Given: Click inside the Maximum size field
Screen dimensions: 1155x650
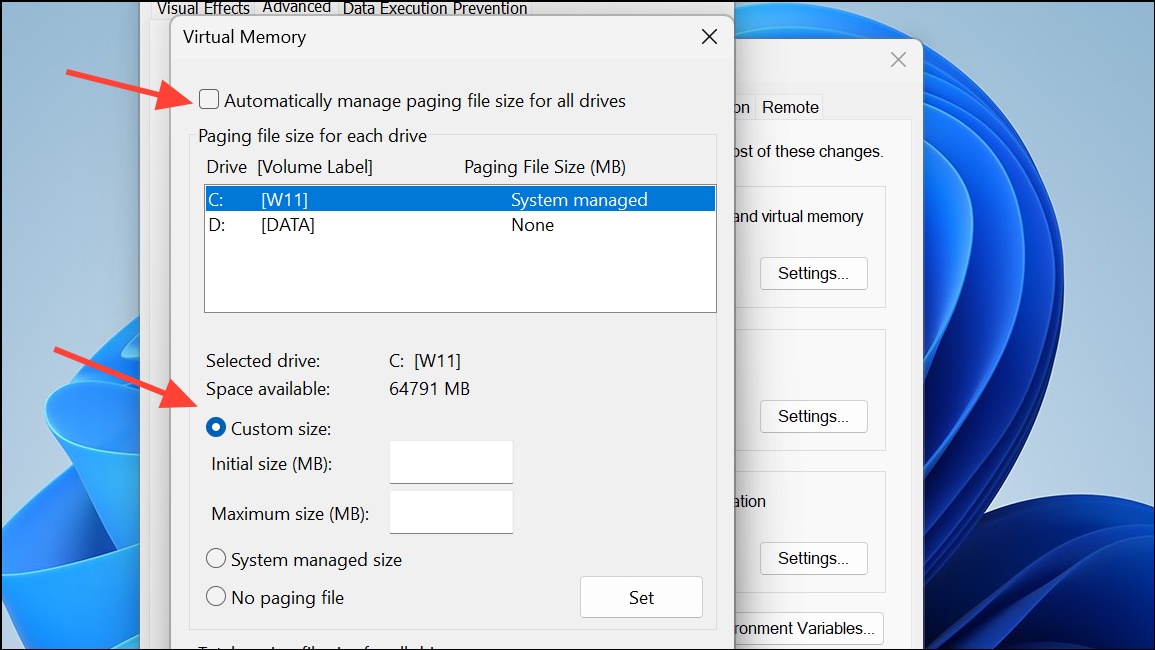Looking at the screenshot, I should 450,512.
